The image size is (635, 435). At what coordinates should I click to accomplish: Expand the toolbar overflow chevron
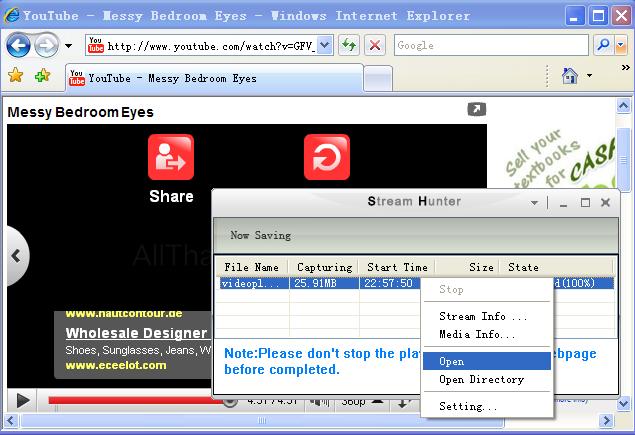point(626,68)
